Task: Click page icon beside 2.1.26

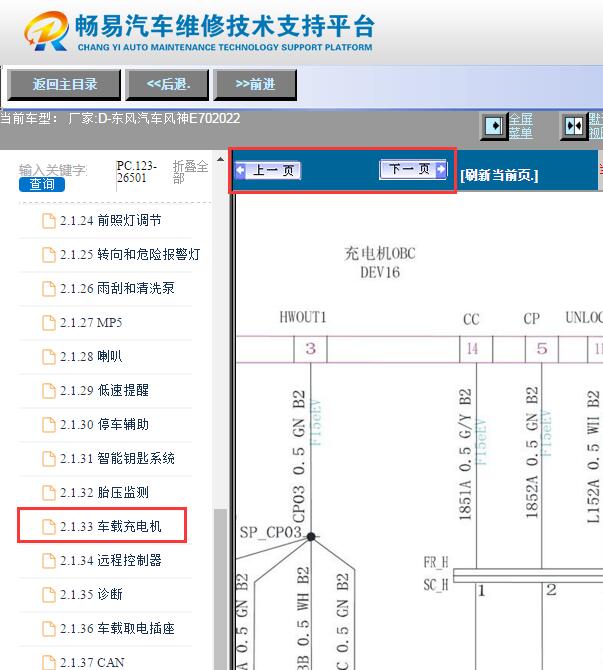Action: point(49,289)
